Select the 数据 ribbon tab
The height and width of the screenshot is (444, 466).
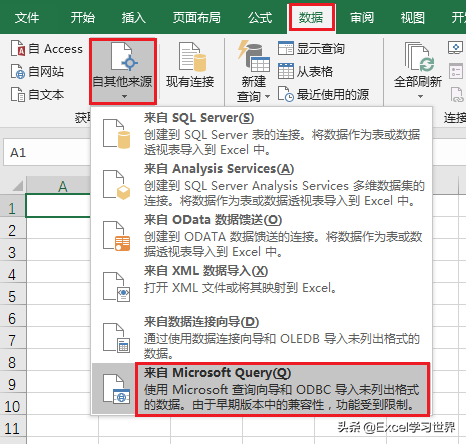(311, 18)
